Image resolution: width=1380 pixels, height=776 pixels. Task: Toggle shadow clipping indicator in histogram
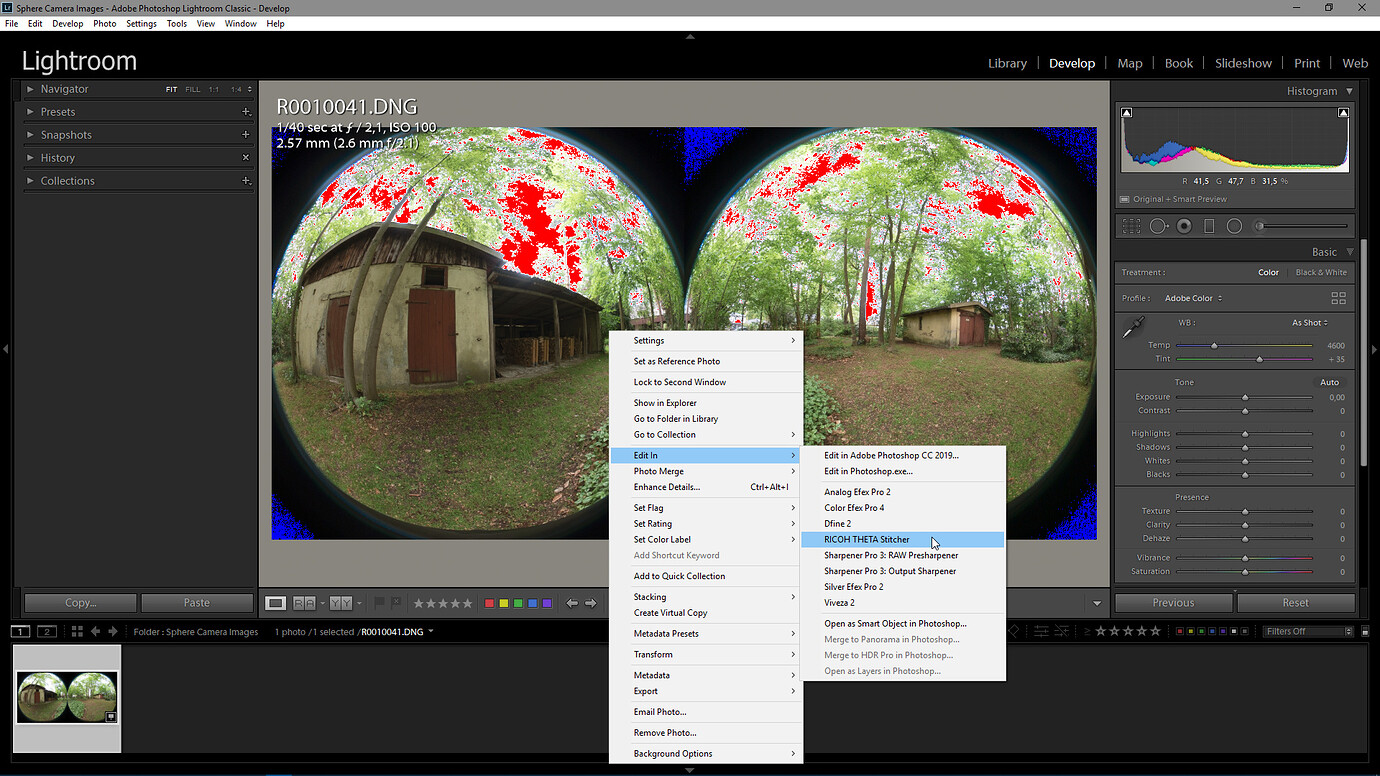tap(1127, 113)
